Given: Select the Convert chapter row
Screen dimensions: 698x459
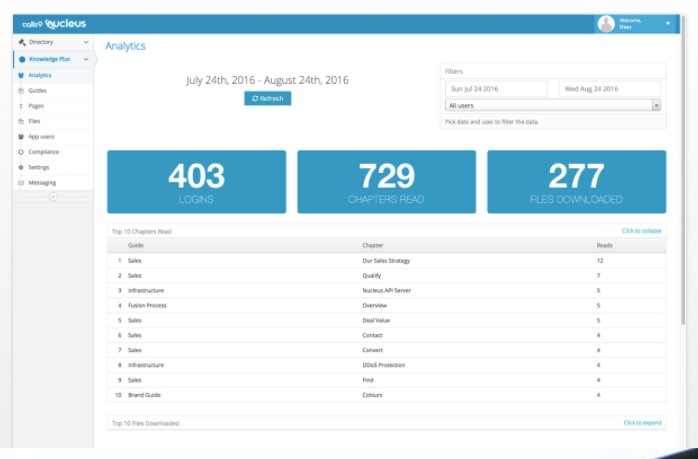Looking at the screenshot, I should pos(386,350).
